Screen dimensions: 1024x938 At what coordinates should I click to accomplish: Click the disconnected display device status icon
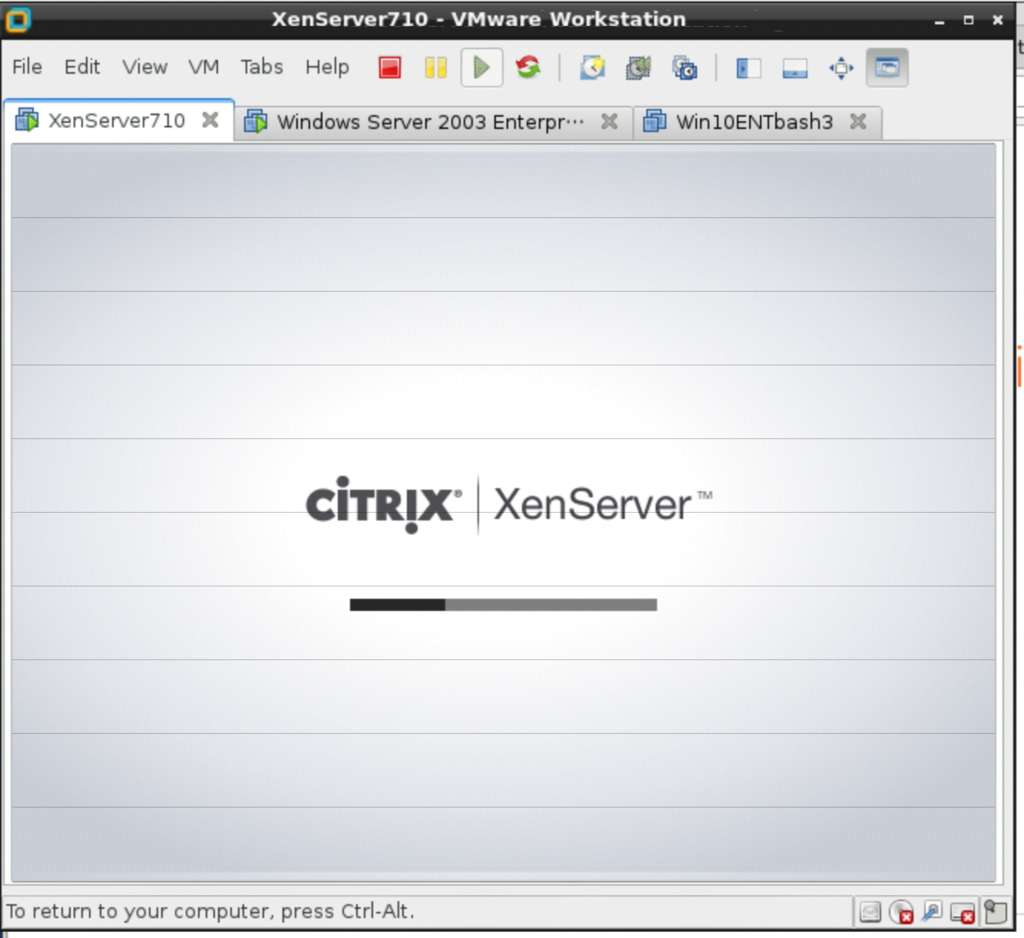click(x=963, y=912)
